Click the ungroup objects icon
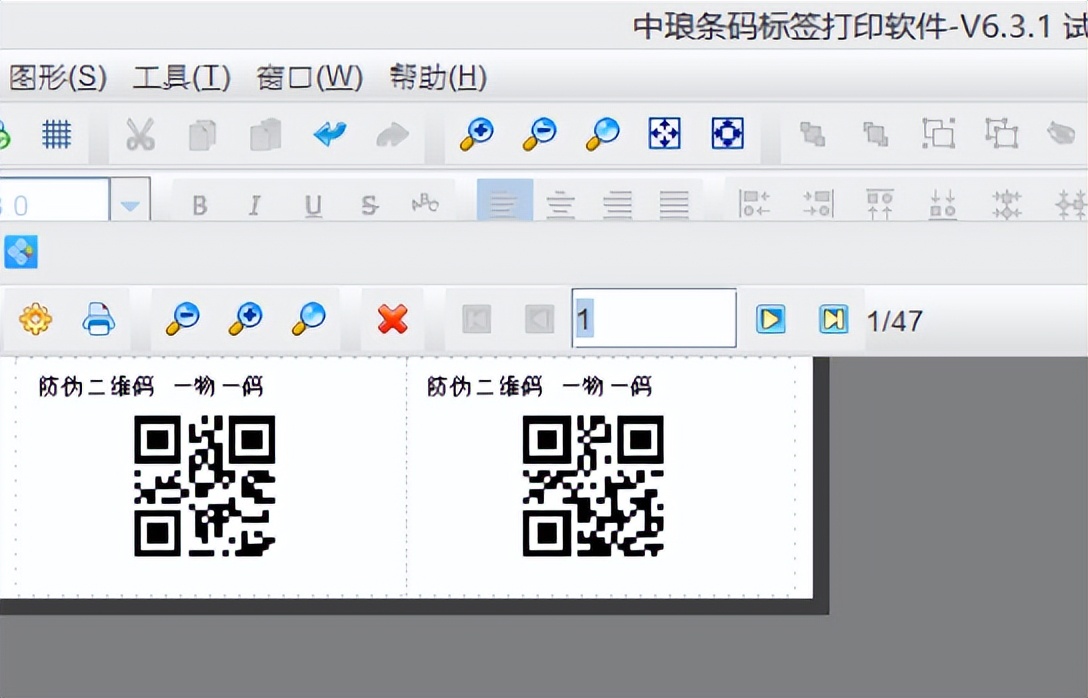This screenshot has width=1088, height=698. point(1001,133)
